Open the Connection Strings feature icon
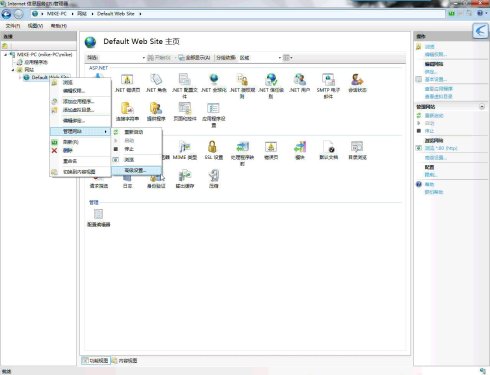This screenshot has width=490, height=375. 127,112
